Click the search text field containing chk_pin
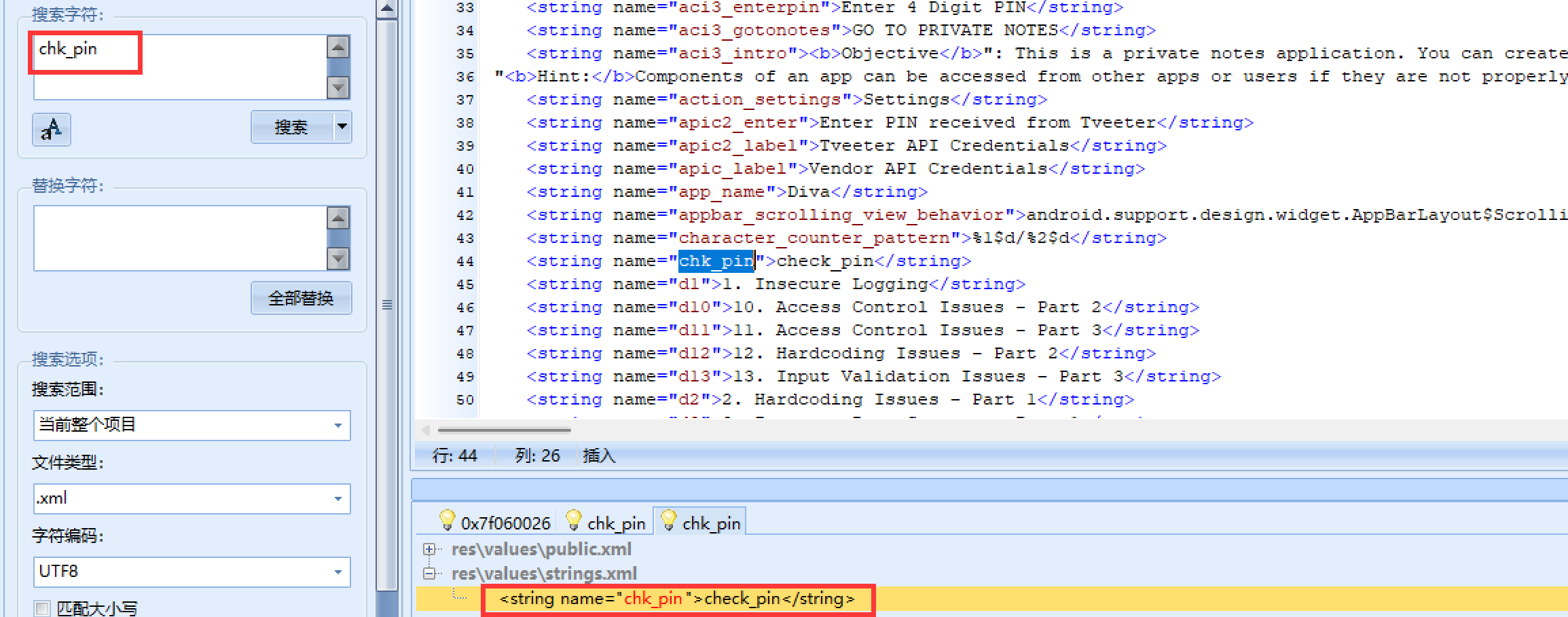Viewport: 1568px width, 617px height. (181, 67)
